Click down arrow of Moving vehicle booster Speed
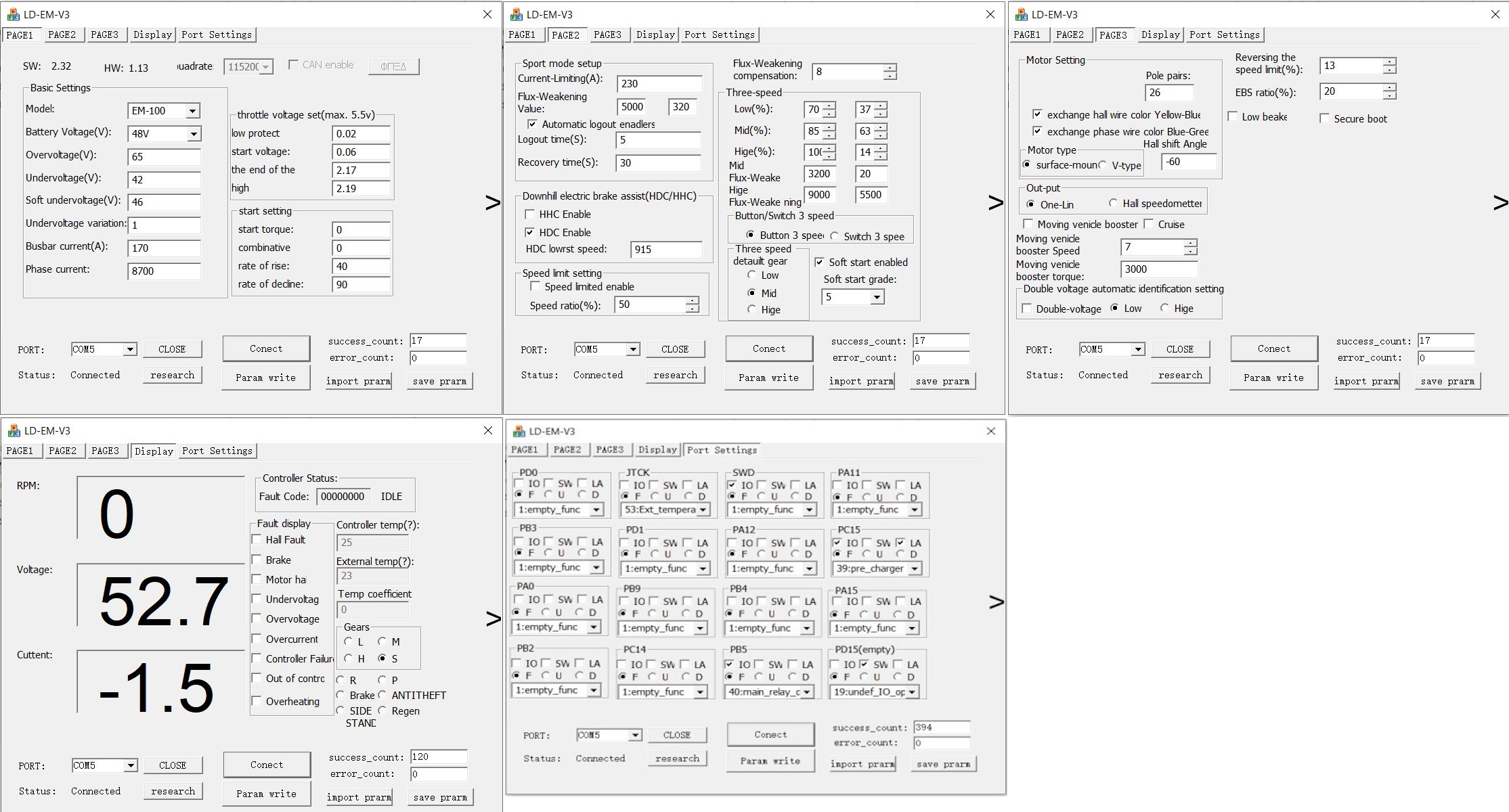This screenshot has height=812, width=1509. coord(1190,252)
